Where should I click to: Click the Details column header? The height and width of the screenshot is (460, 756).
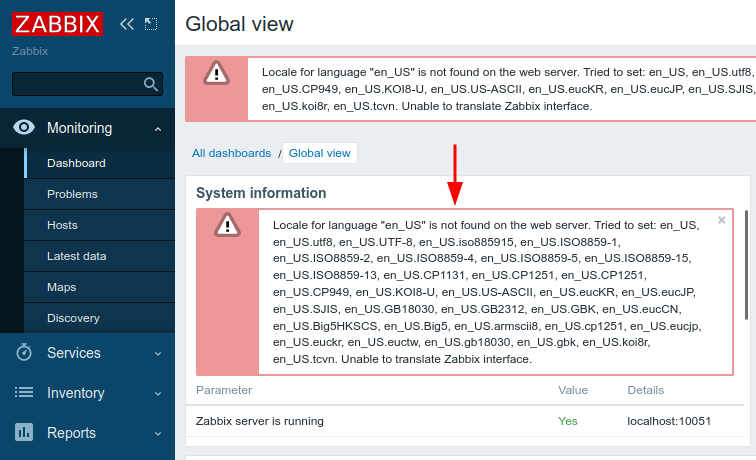646,390
